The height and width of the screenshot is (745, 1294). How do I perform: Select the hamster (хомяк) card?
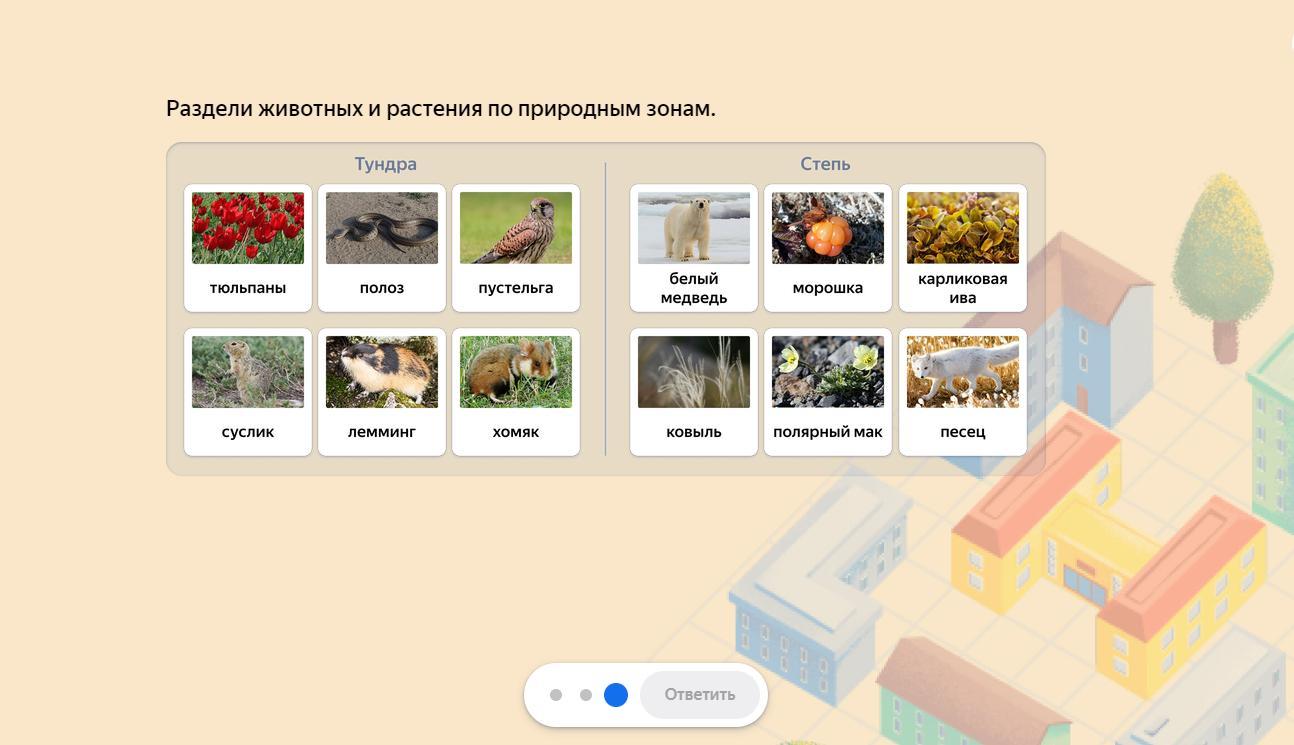[515, 391]
